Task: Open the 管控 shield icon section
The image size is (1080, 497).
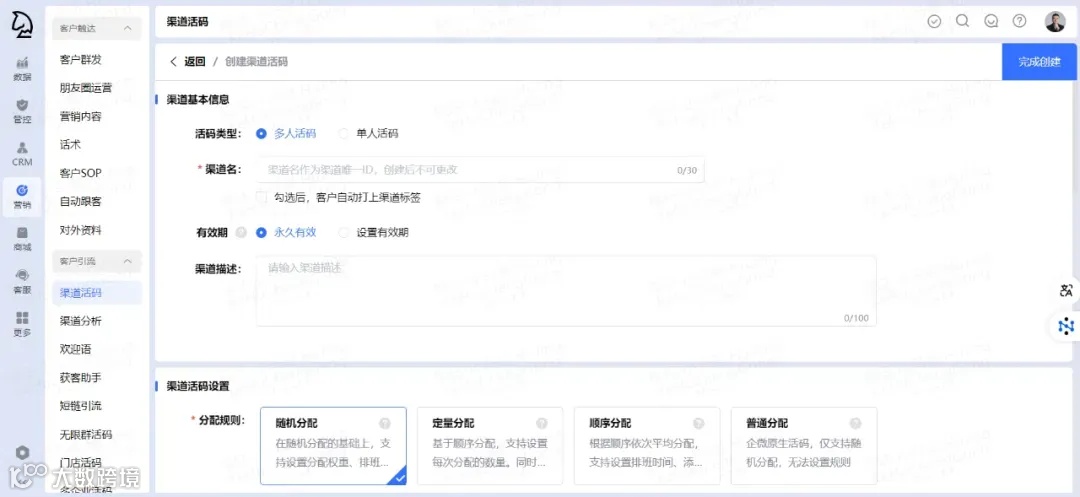Action: [22, 111]
